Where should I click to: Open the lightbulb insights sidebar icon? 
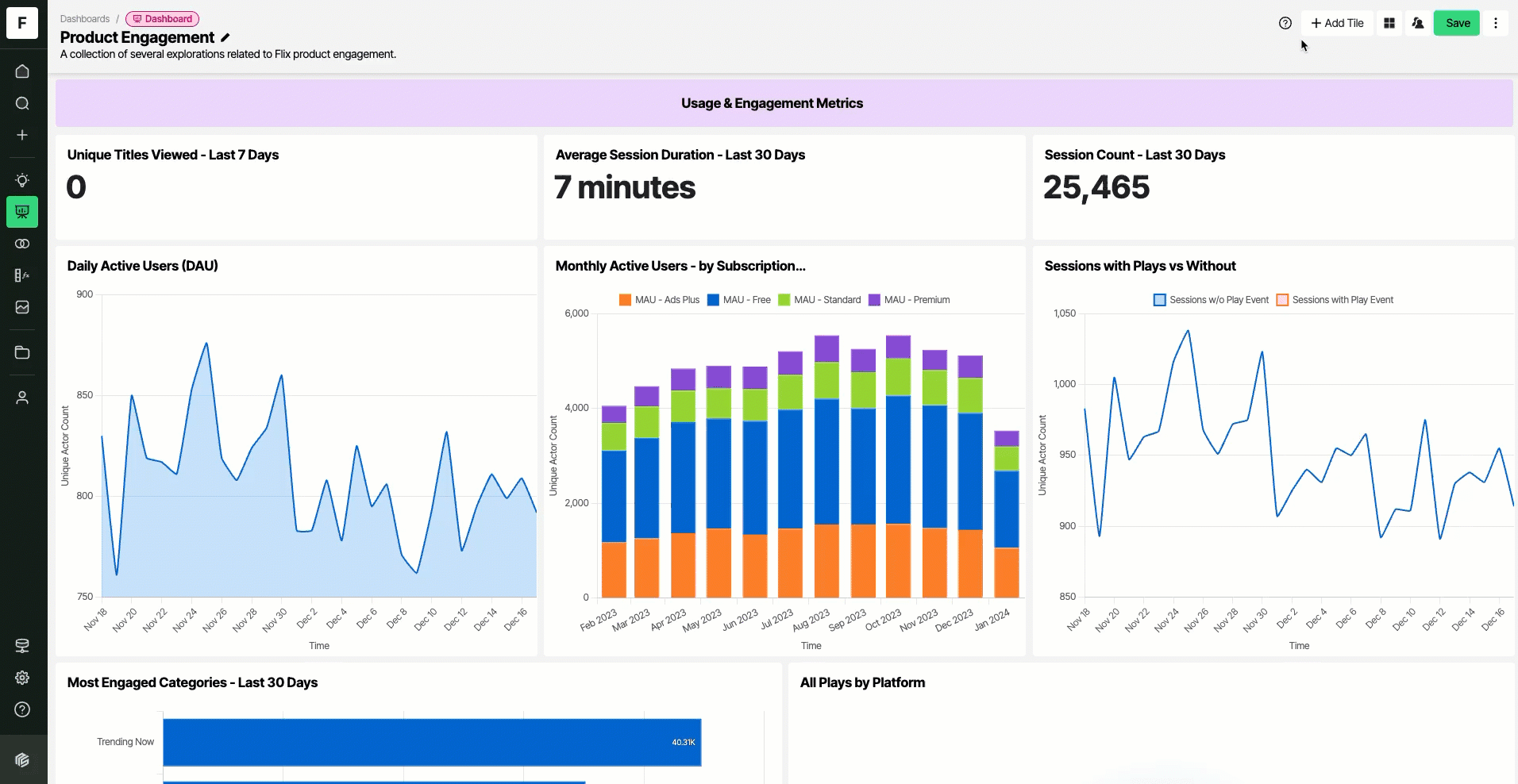tap(22, 180)
